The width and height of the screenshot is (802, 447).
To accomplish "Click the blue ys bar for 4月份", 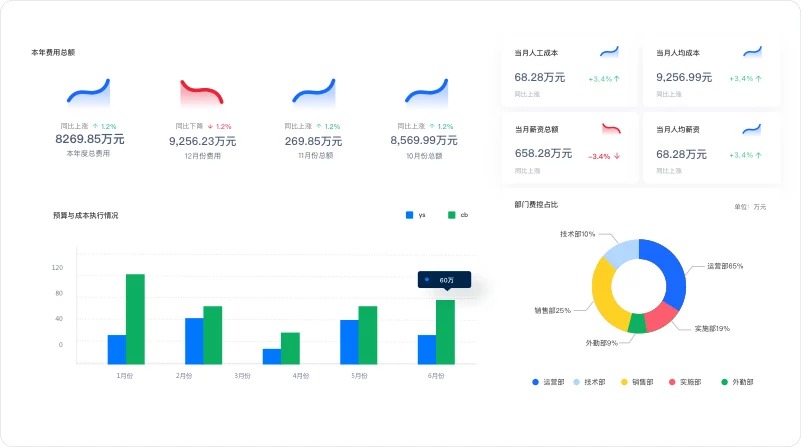I will (272, 356).
